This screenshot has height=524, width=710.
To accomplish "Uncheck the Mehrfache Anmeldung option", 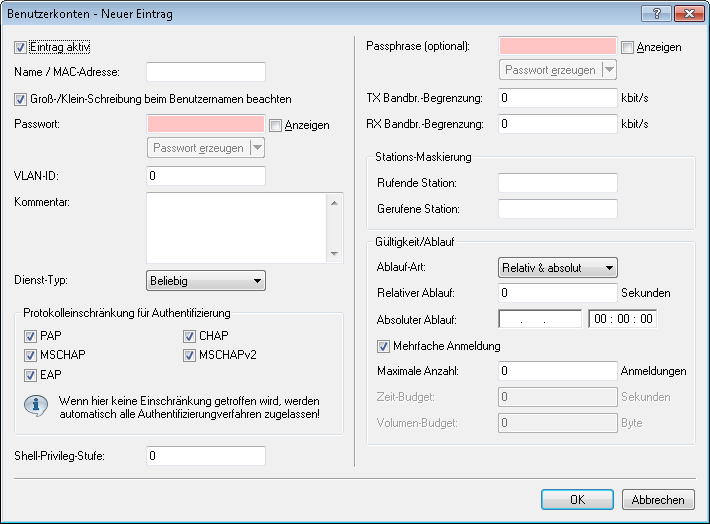I will [x=384, y=346].
